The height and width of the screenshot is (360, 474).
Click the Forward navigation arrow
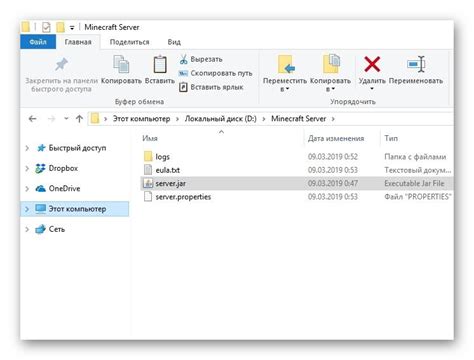click(51, 119)
